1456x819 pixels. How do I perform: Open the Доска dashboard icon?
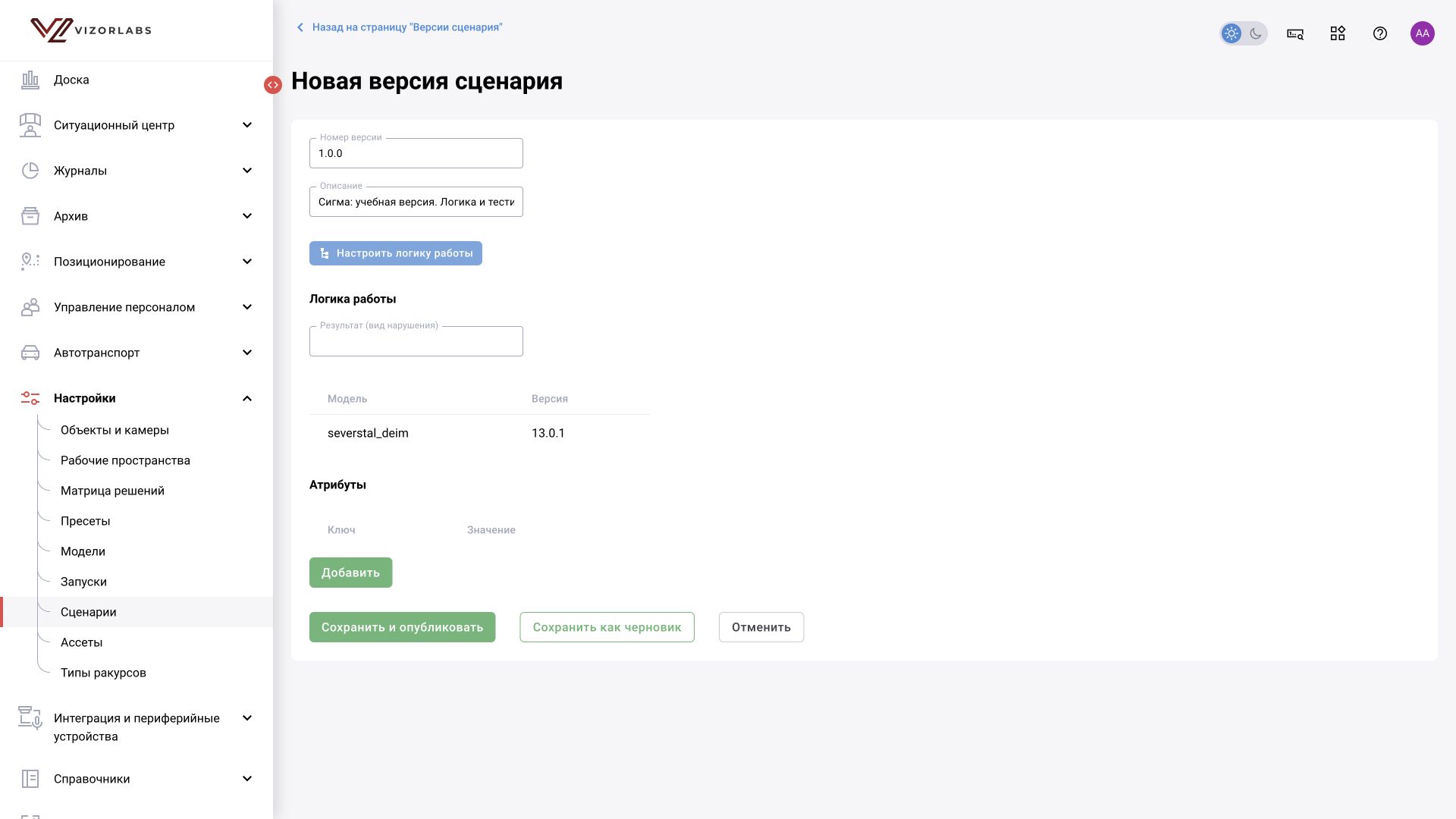click(30, 80)
